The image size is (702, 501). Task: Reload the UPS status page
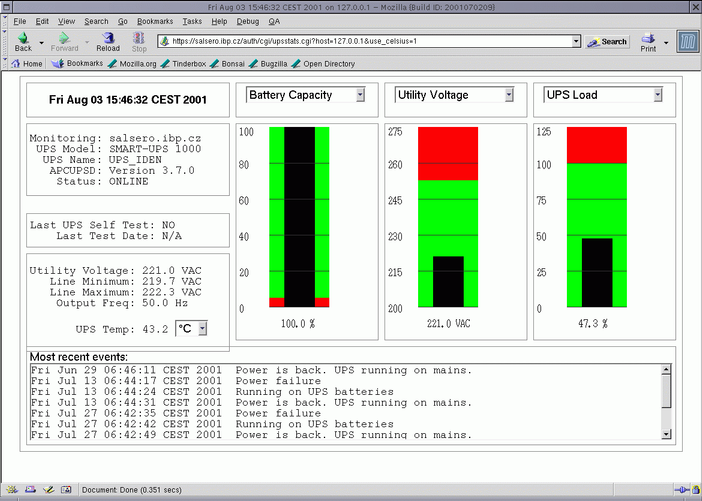pos(108,42)
